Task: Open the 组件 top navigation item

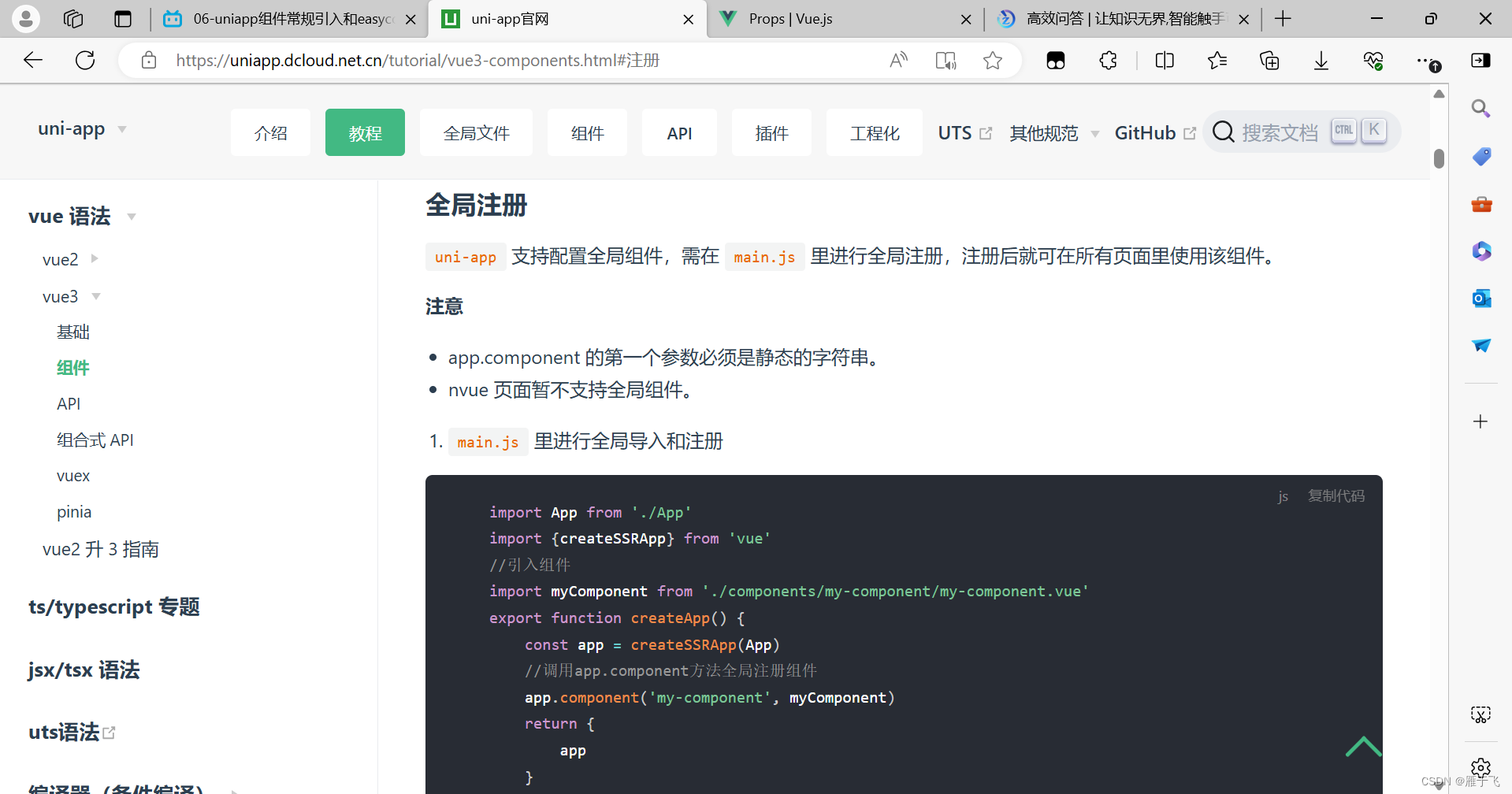Action: pos(587,132)
